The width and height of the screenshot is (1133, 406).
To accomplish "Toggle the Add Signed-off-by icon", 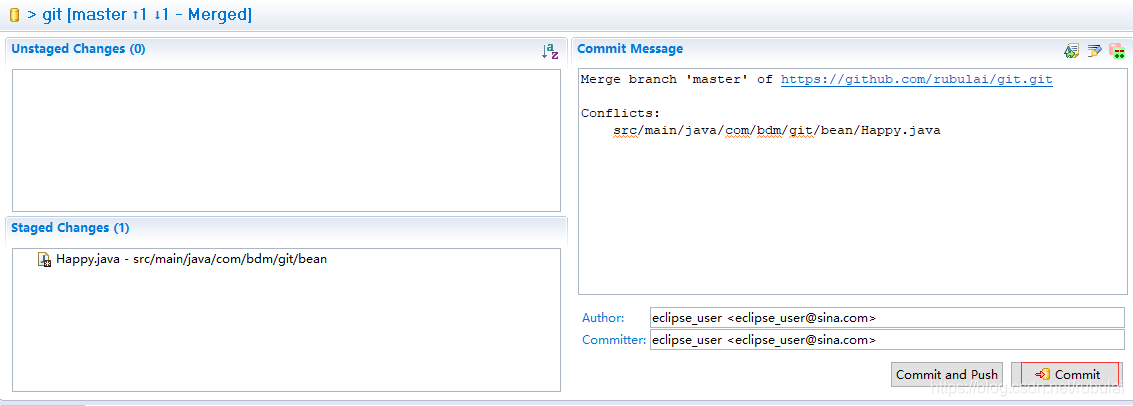I will [1094, 50].
